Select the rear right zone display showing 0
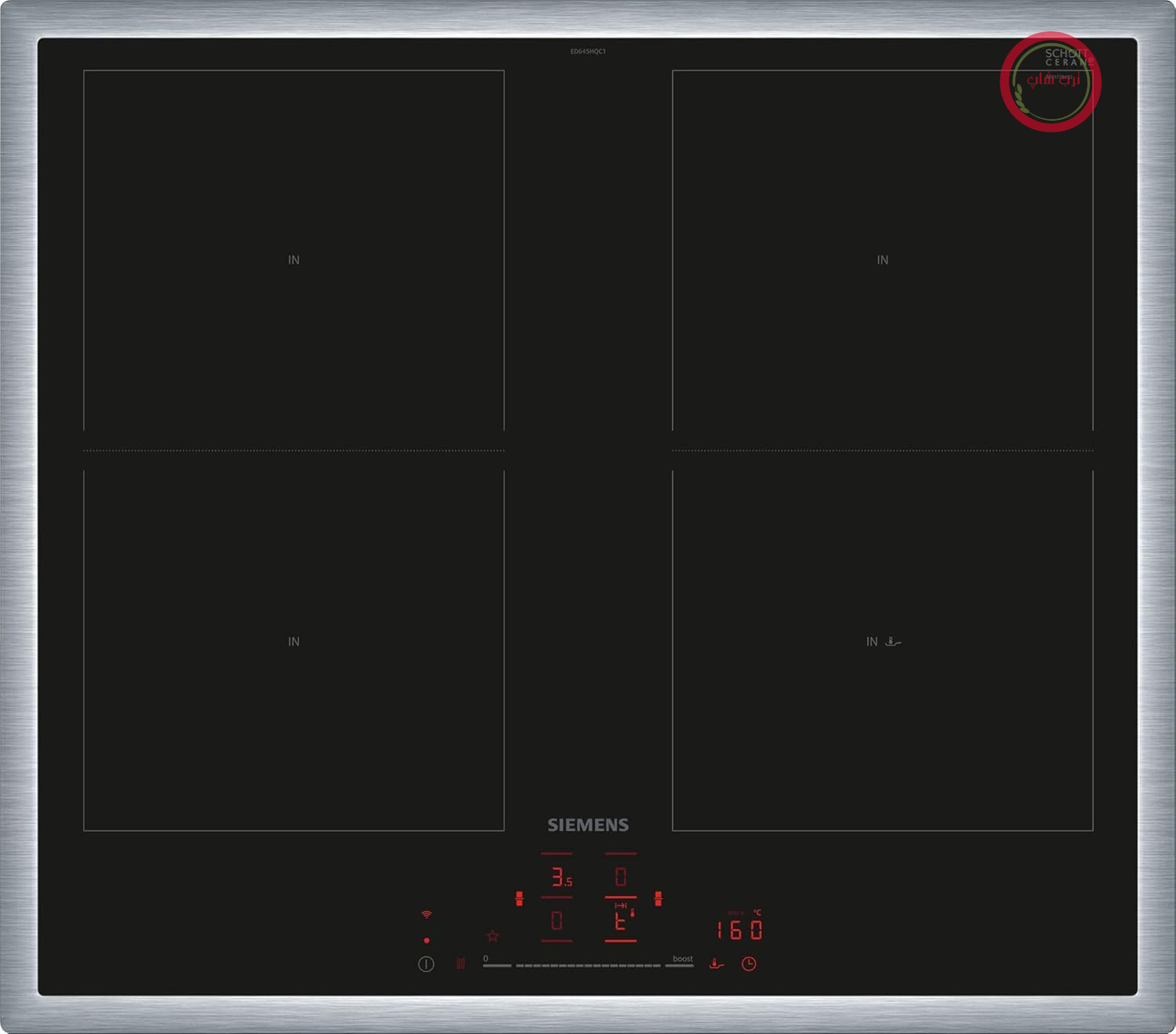 (621, 876)
